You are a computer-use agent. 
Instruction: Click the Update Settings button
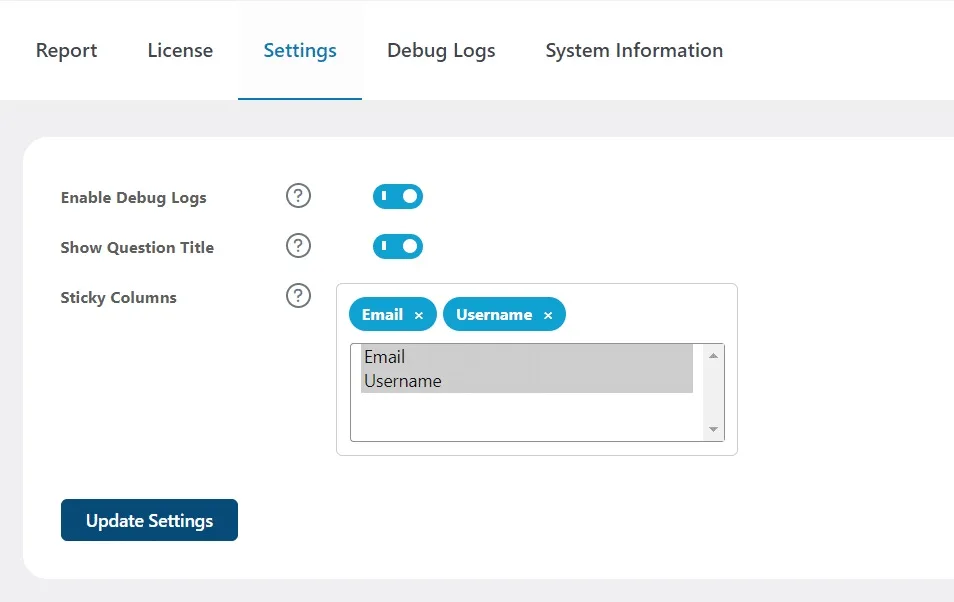[148, 520]
